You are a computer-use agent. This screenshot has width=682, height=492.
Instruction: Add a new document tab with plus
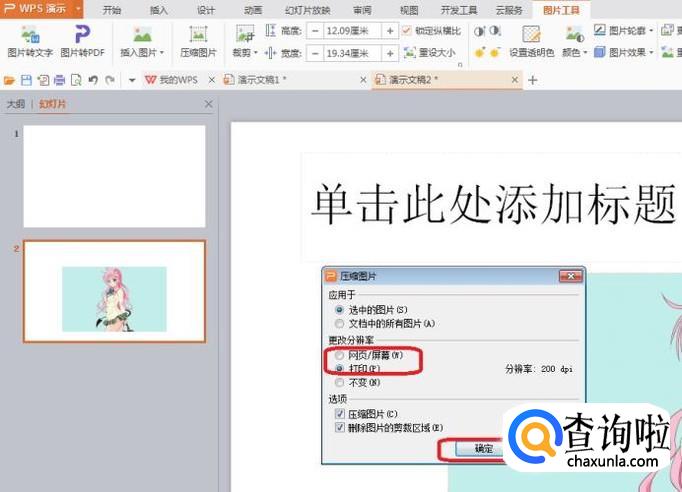532,80
